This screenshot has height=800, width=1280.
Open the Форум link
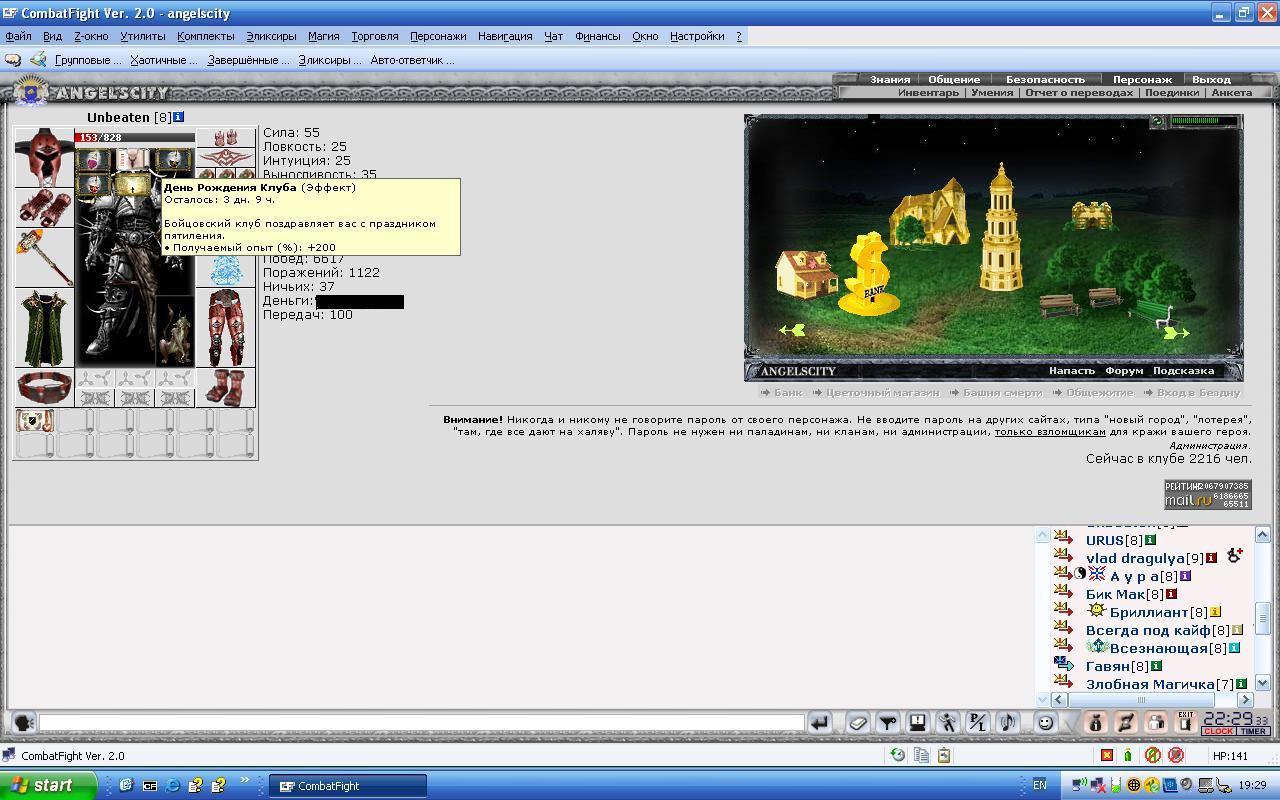(1124, 371)
